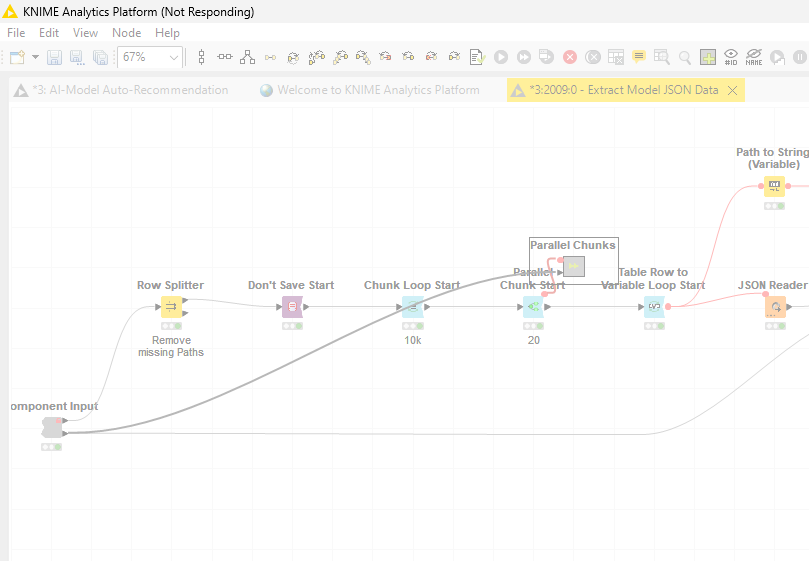Click the open out-port table view icon
This screenshot has width=809, height=561.
coord(661,57)
